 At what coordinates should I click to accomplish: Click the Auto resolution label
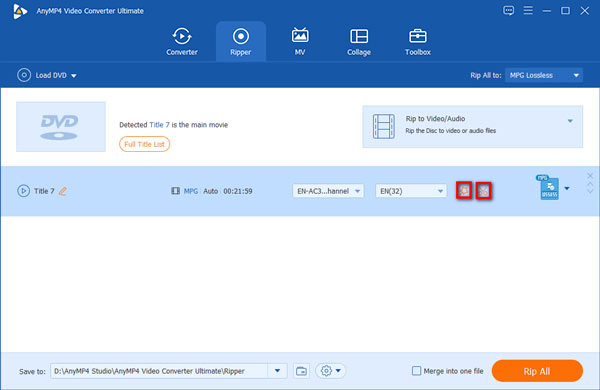210,191
